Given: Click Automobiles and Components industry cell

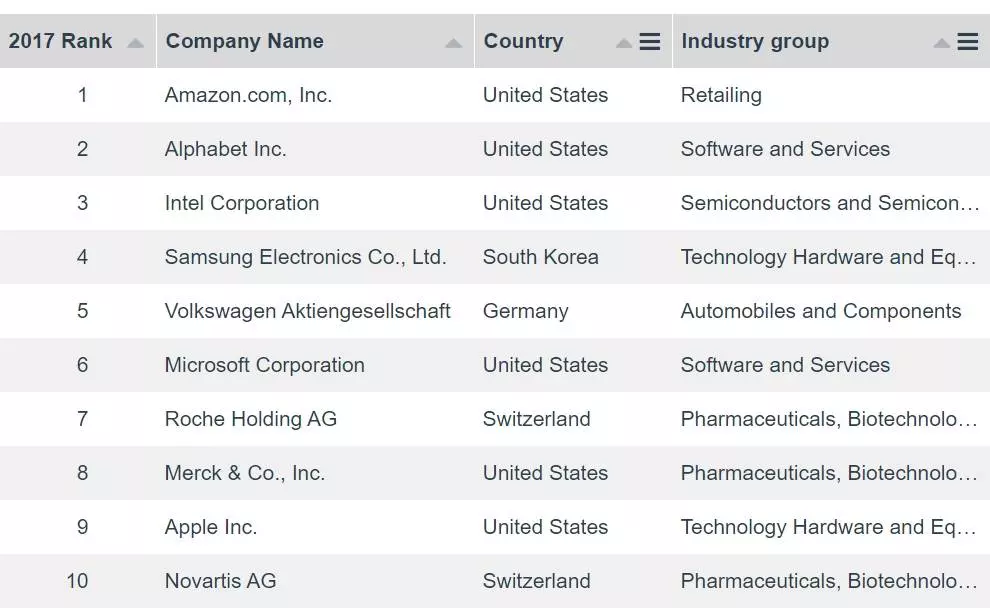Looking at the screenshot, I should 820,312.
